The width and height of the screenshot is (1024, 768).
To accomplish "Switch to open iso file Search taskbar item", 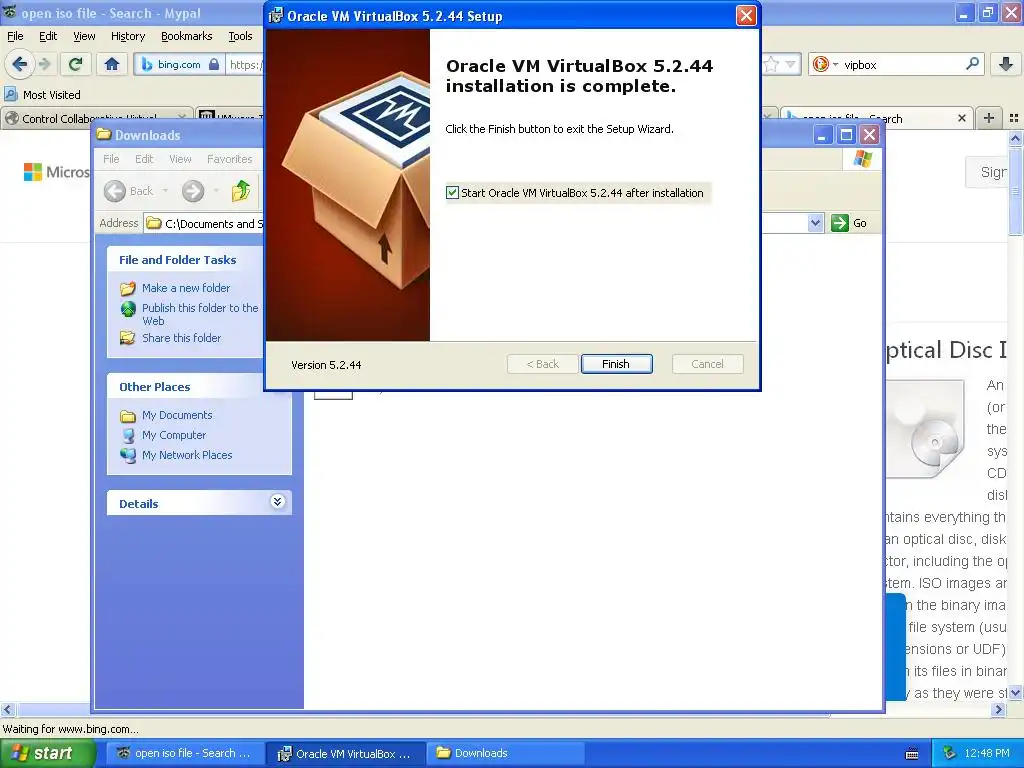I will tap(183, 753).
